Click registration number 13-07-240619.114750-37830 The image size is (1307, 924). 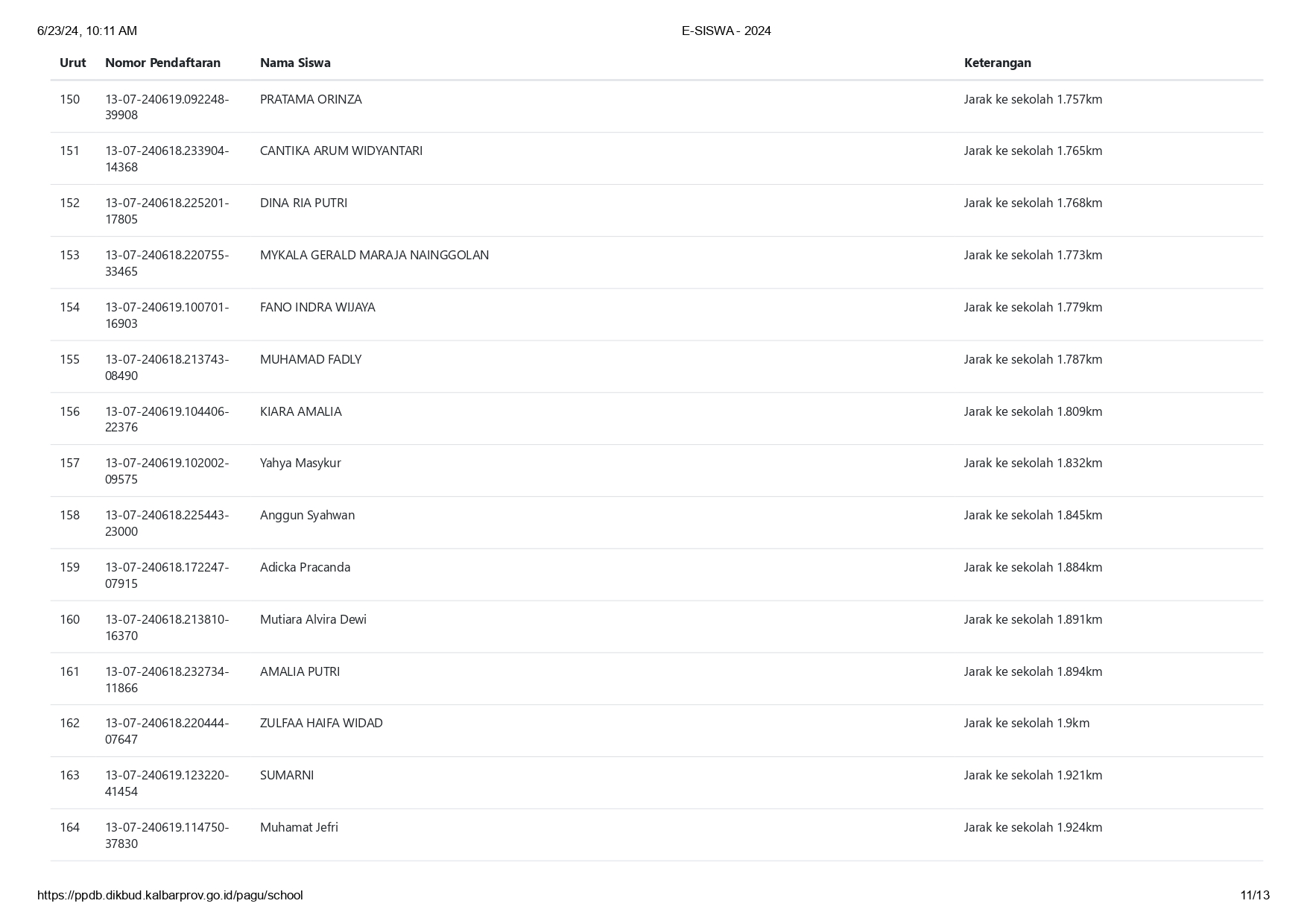coord(167,835)
